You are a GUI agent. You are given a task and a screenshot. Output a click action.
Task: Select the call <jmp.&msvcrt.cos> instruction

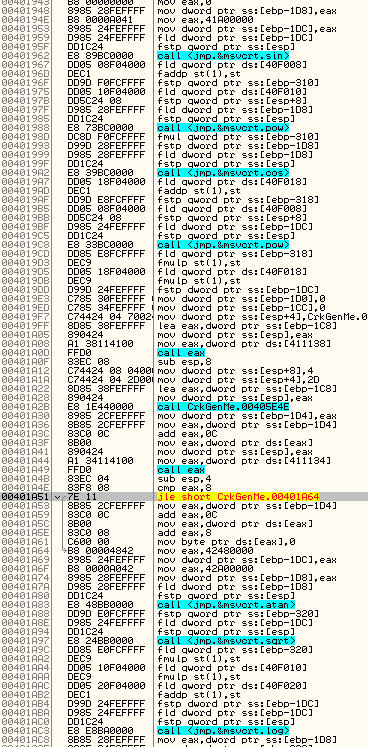(223, 172)
